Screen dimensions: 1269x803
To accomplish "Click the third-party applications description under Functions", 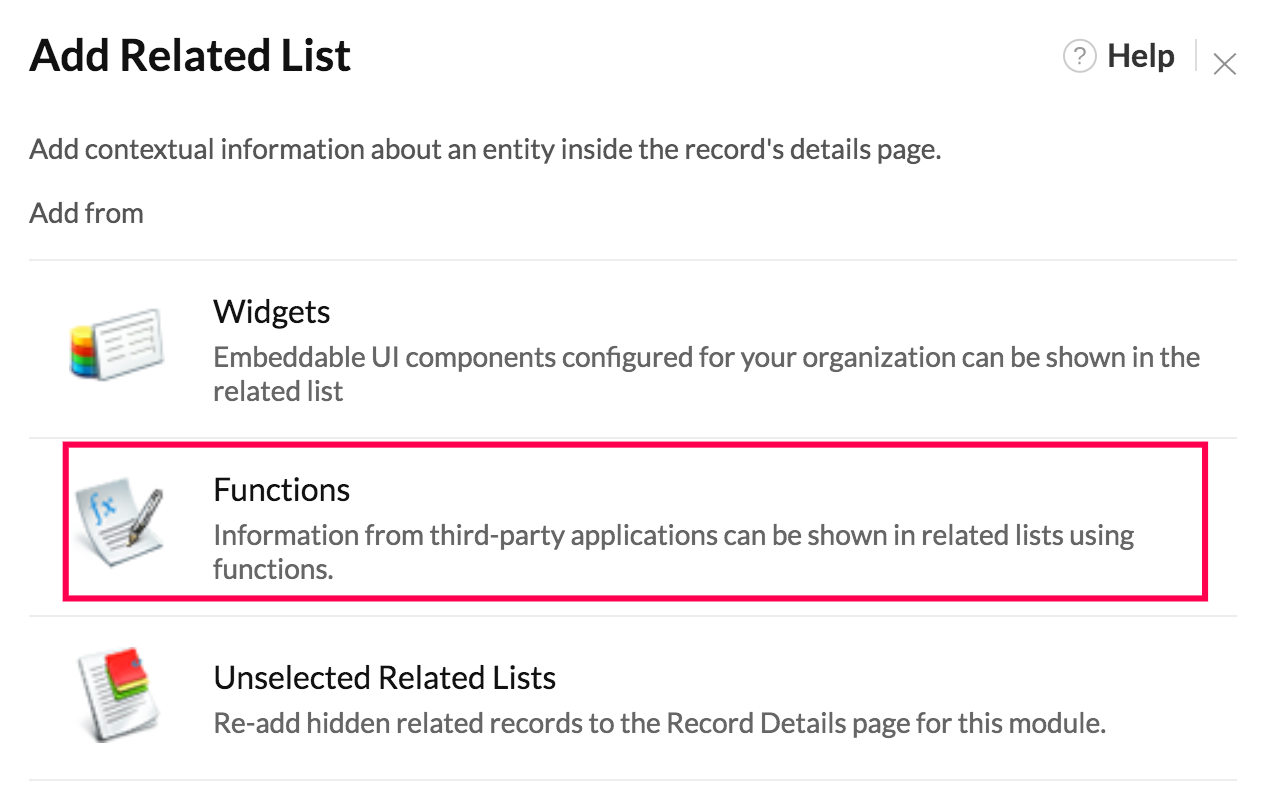I will [674, 552].
